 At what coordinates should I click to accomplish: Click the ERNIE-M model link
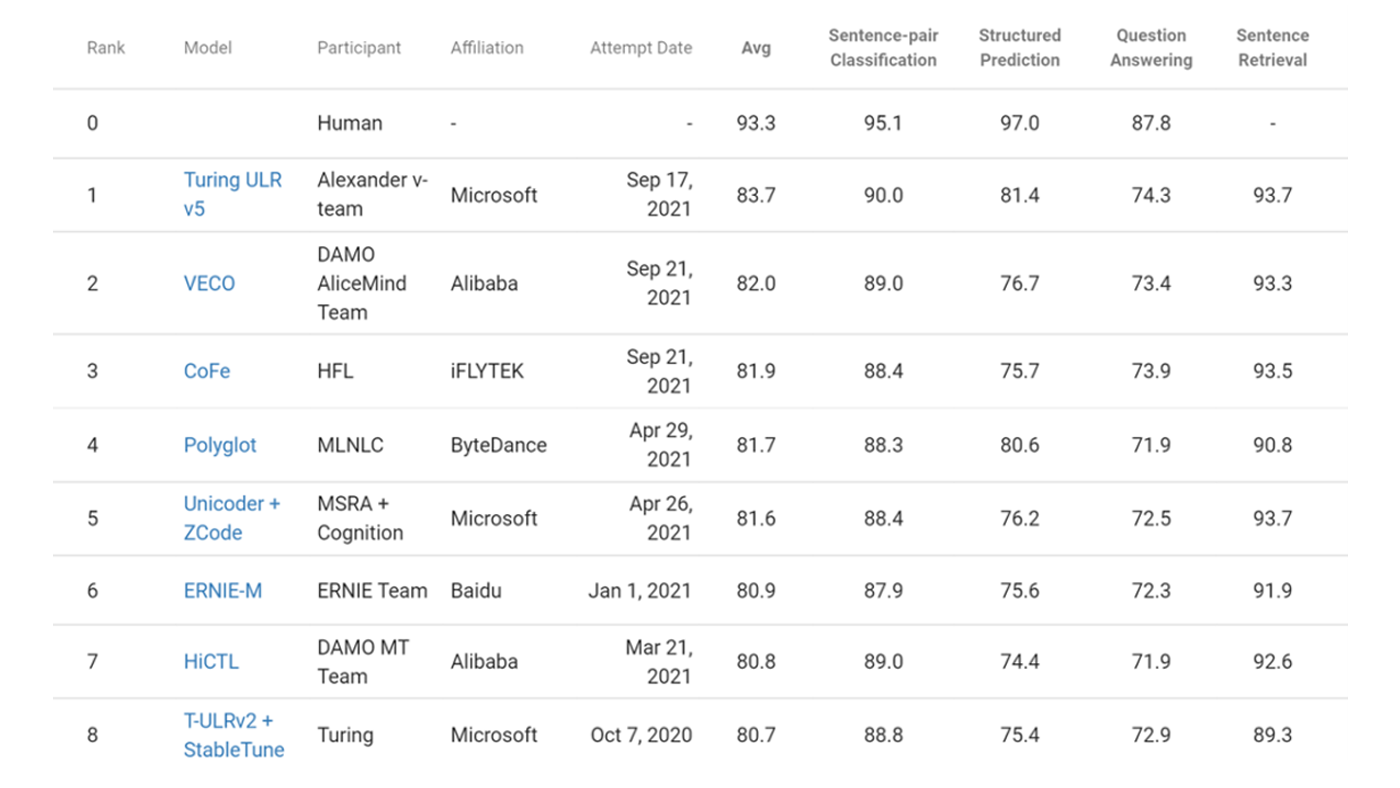point(222,591)
